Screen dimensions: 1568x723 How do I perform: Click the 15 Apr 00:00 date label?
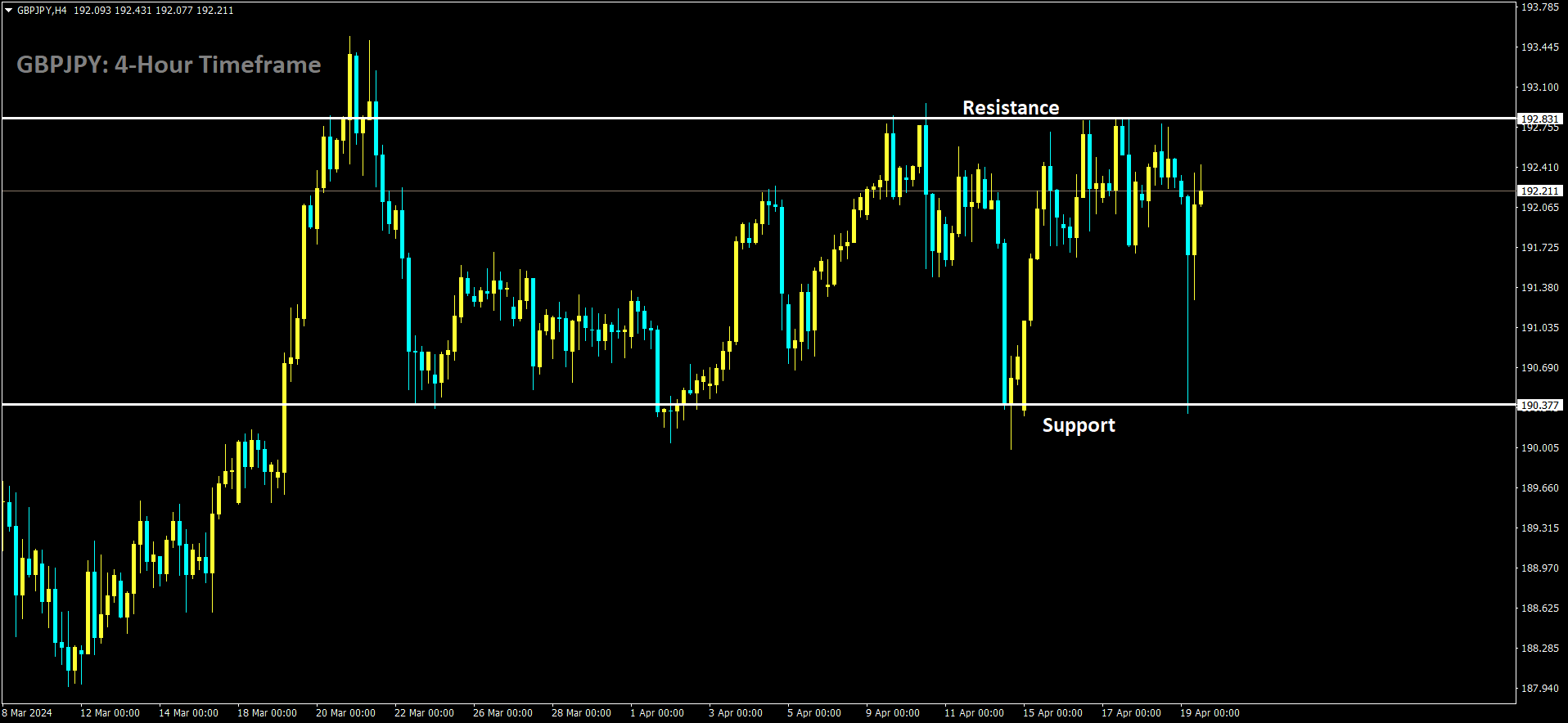coord(1052,713)
